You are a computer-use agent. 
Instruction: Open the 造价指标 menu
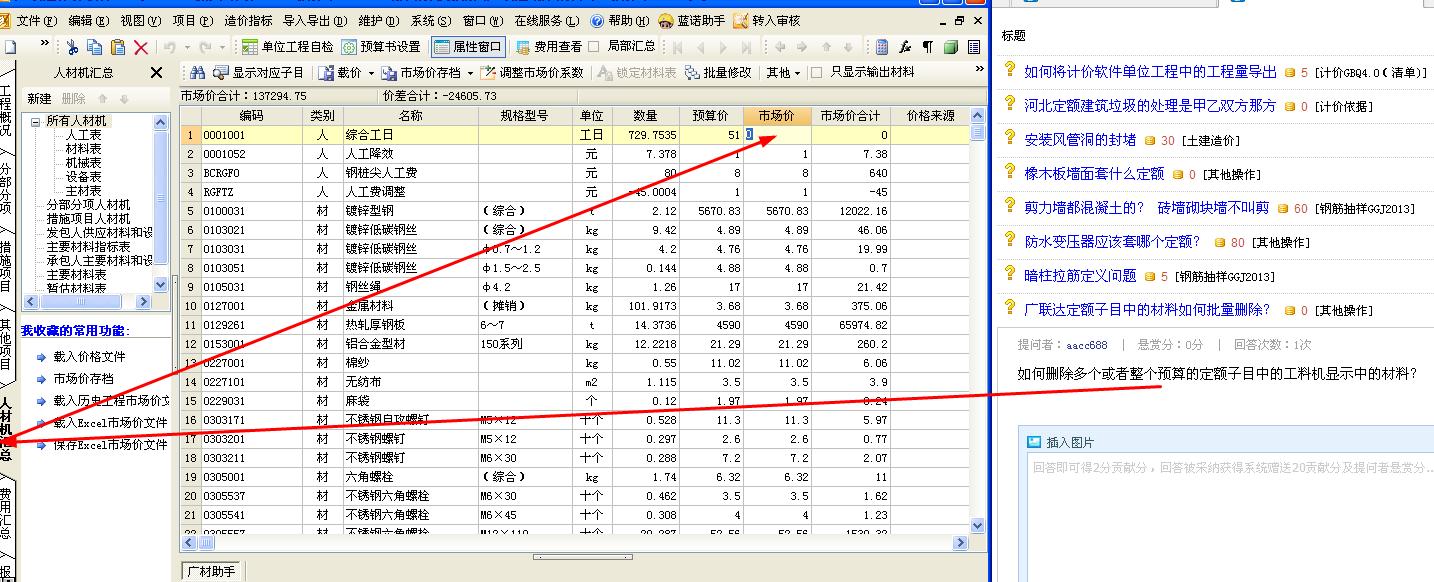pyautogui.click(x=248, y=20)
